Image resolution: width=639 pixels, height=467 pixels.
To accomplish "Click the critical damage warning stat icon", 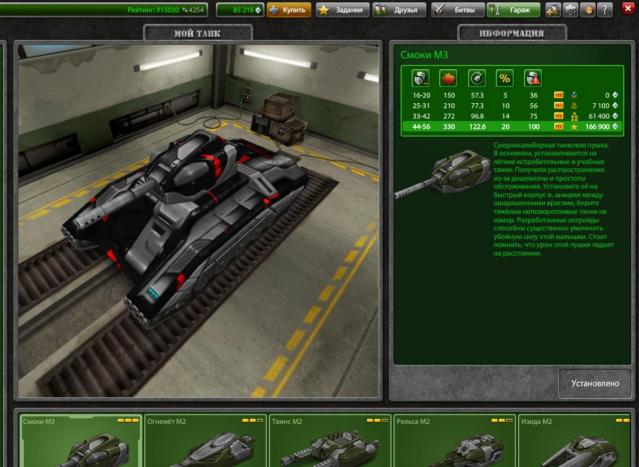I will 533,76.
